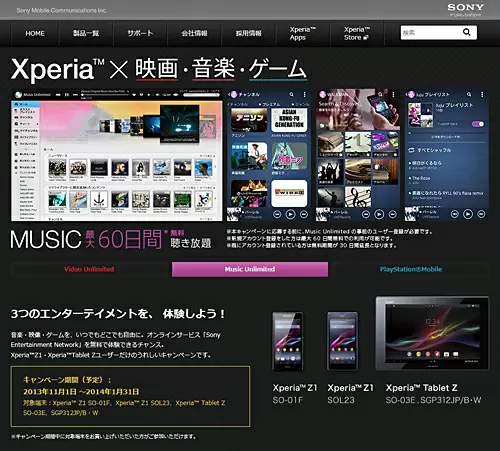This screenshot has height=451, width=500.
Task: Open the Xperia Store external link
Action: coord(357,33)
